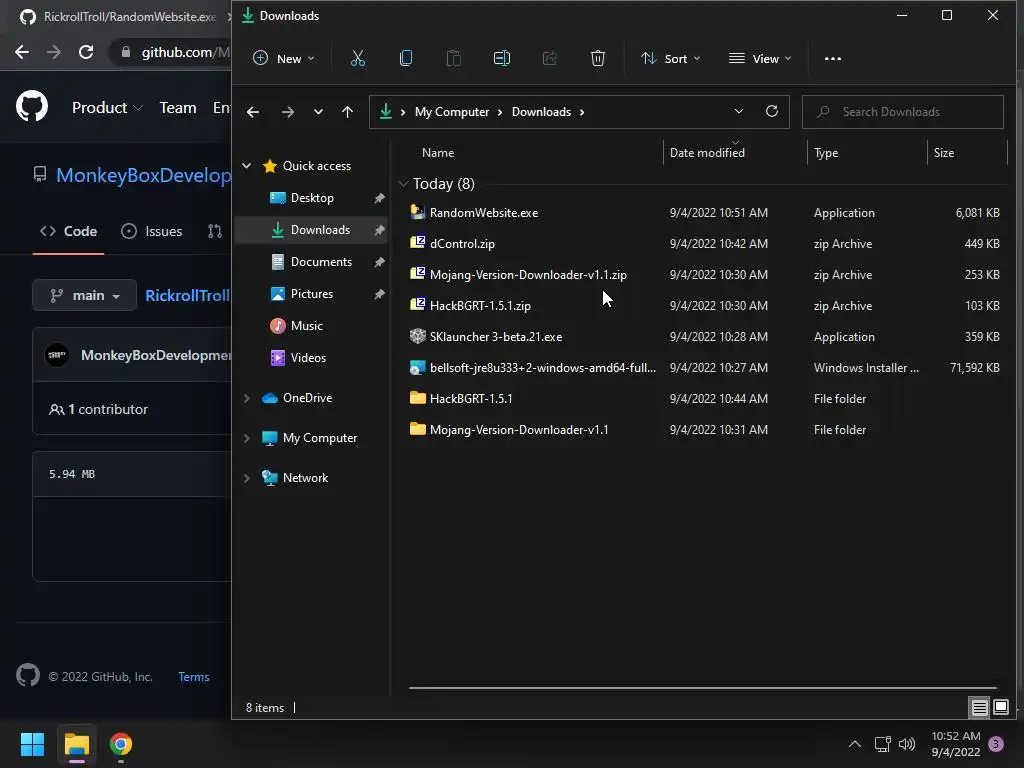
Task: Expand the OneDrive tree node
Action: click(x=247, y=398)
